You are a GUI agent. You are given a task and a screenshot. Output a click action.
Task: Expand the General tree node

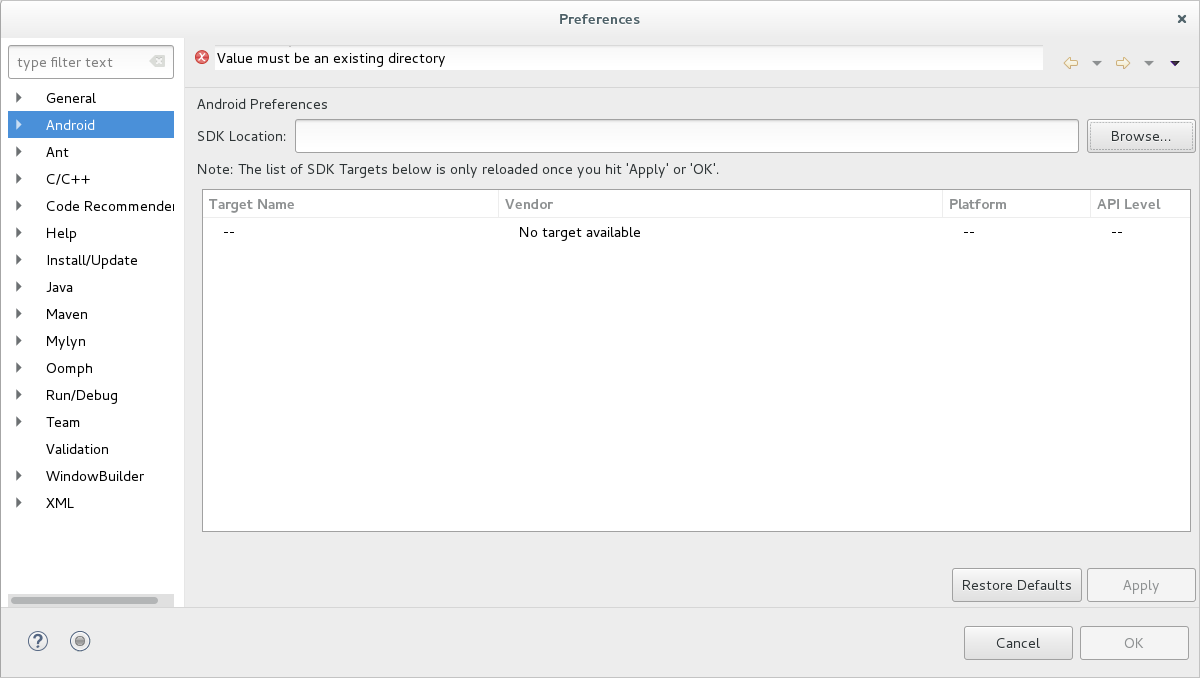click(19, 98)
